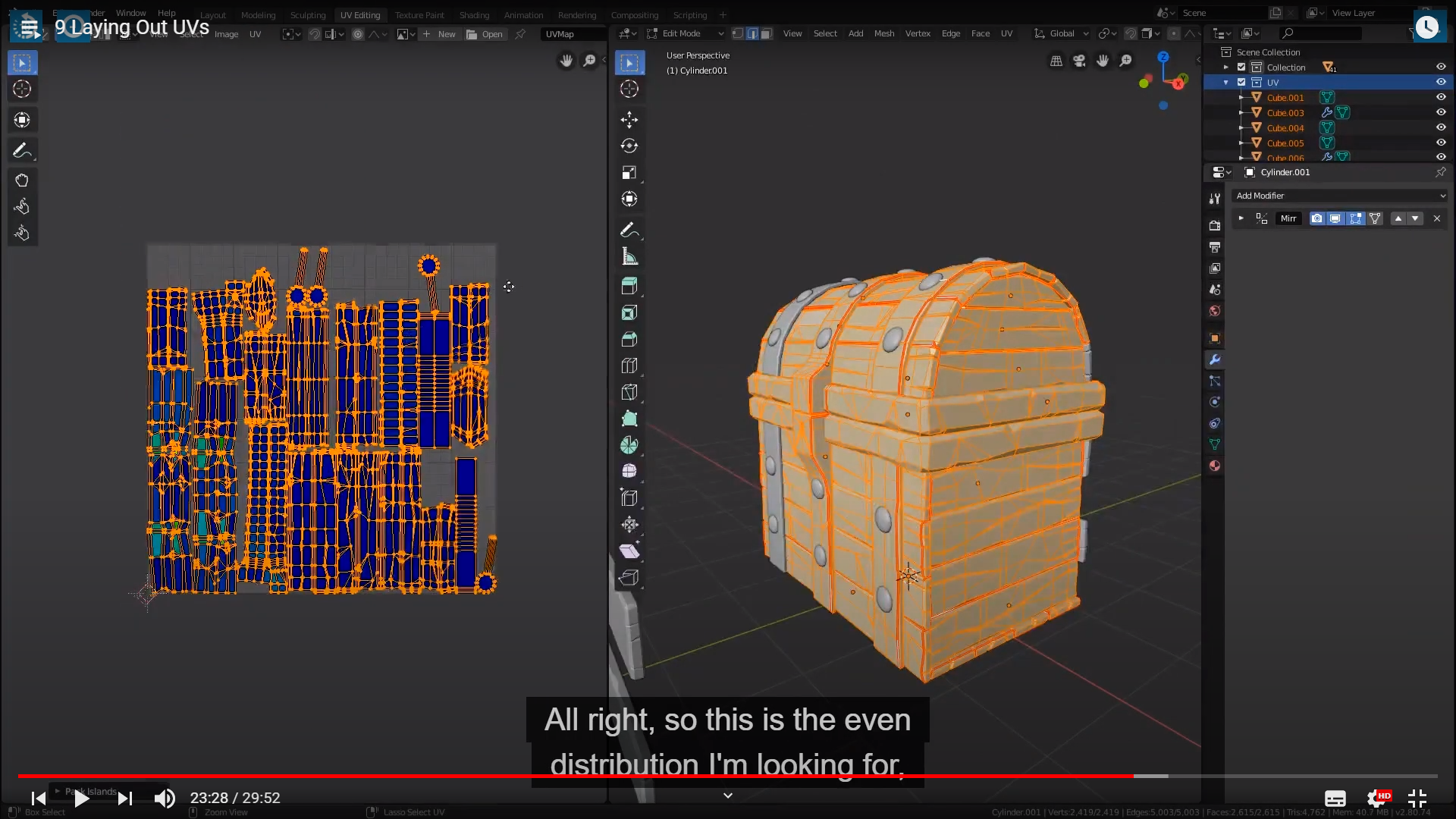Hide Cube.001 using its eye icon
This screenshot has height=819, width=1456.
point(1440,97)
